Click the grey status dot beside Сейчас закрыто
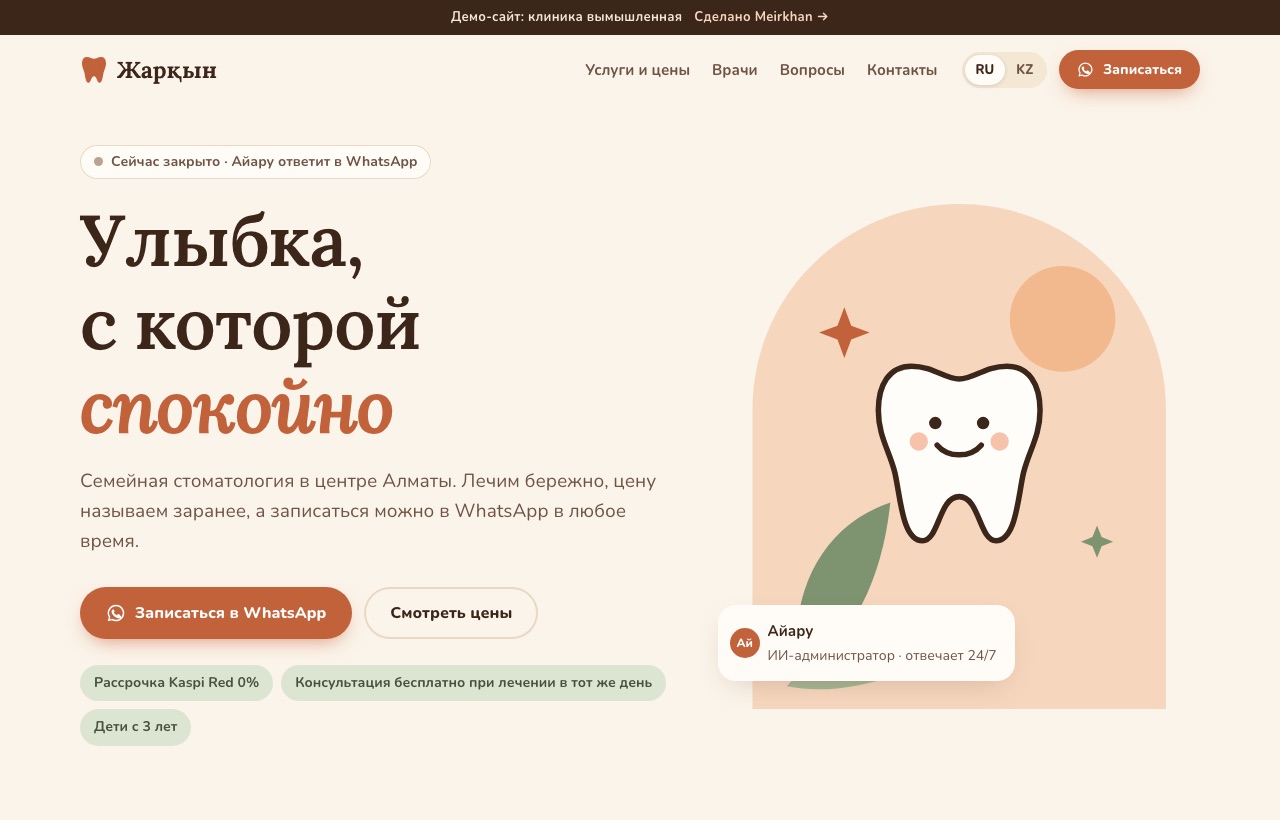This screenshot has width=1280, height=820. (x=99, y=161)
